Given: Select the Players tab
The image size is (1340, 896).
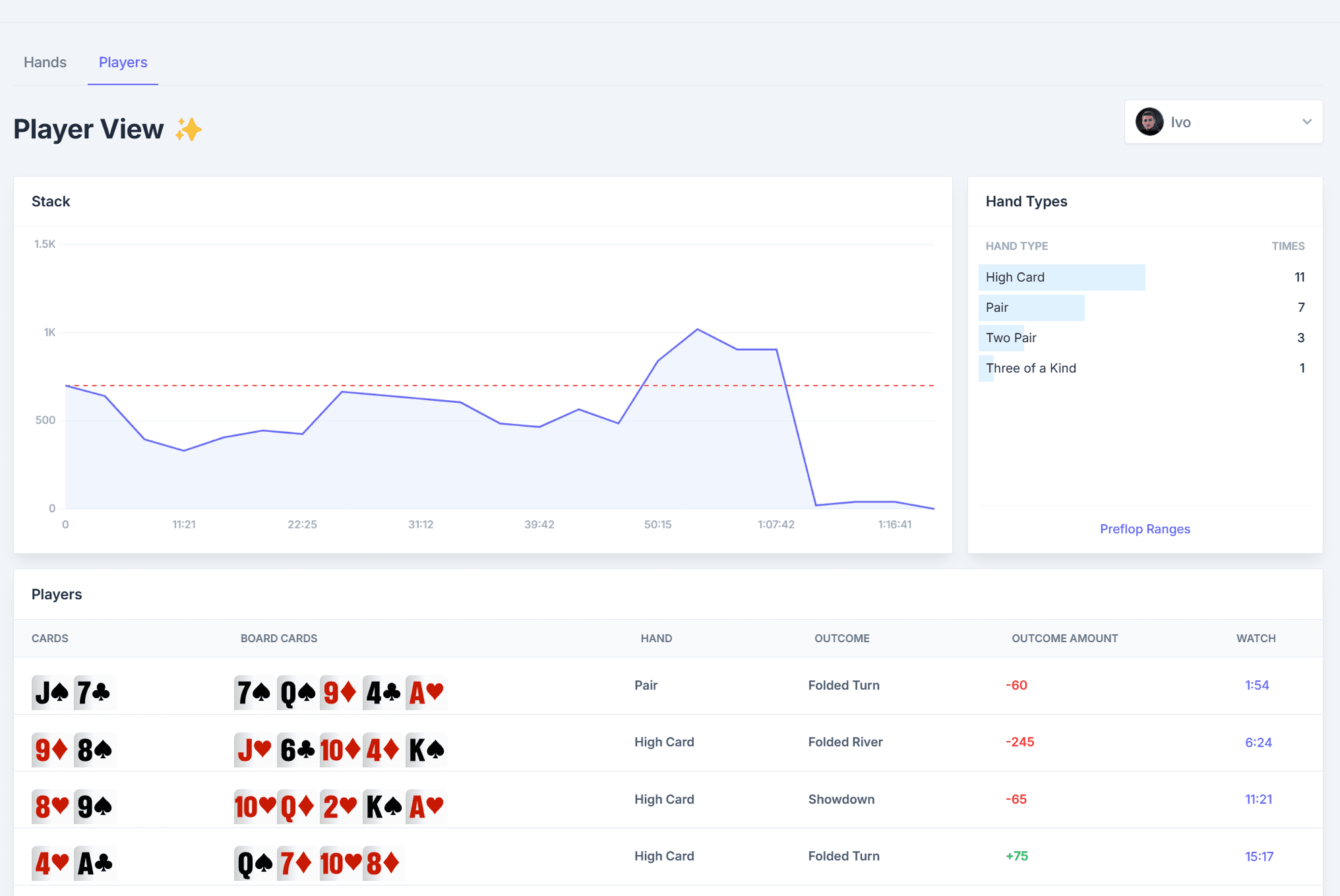Looking at the screenshot, I should (x=123, y=62).
